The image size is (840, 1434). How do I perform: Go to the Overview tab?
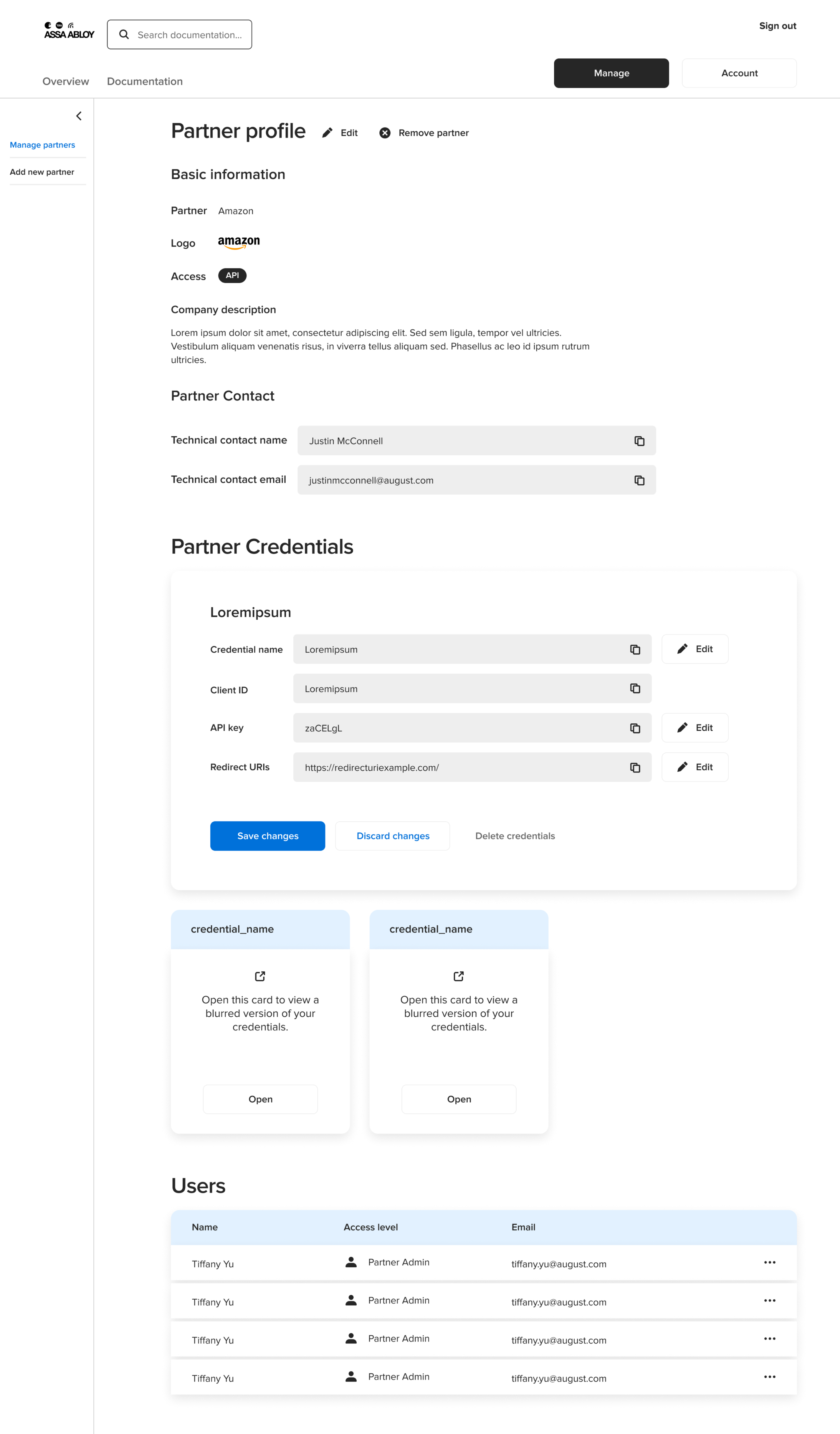(x=65, y=81)
